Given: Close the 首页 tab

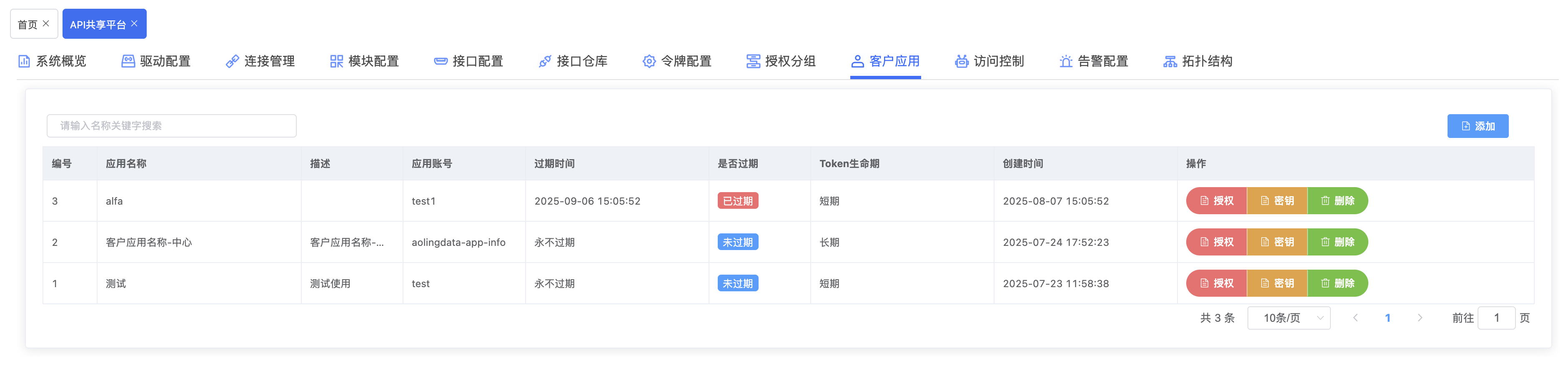Looking at the screenshot, I should tap(46, 24).
